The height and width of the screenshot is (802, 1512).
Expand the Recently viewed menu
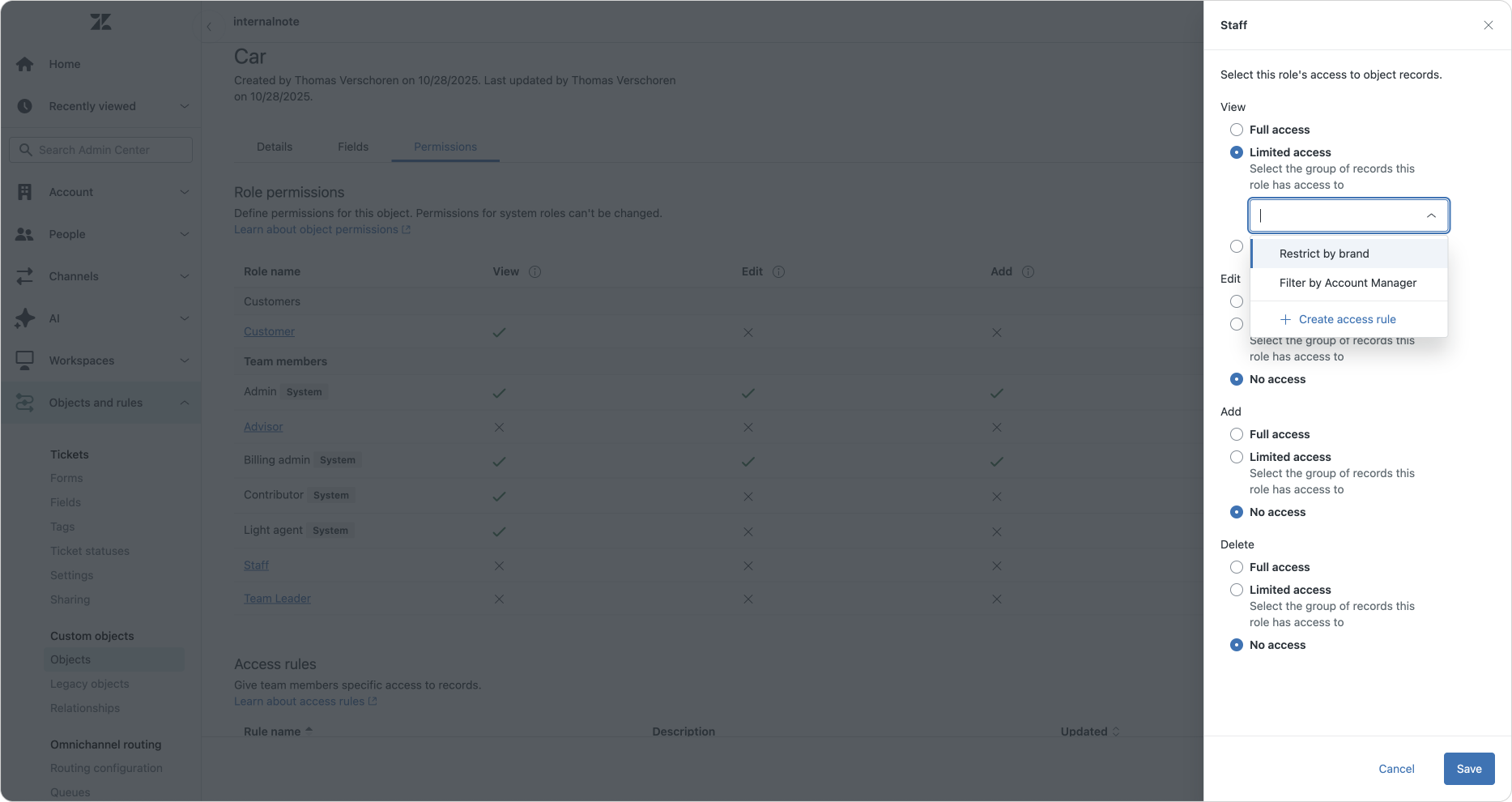tap(185, 106)
